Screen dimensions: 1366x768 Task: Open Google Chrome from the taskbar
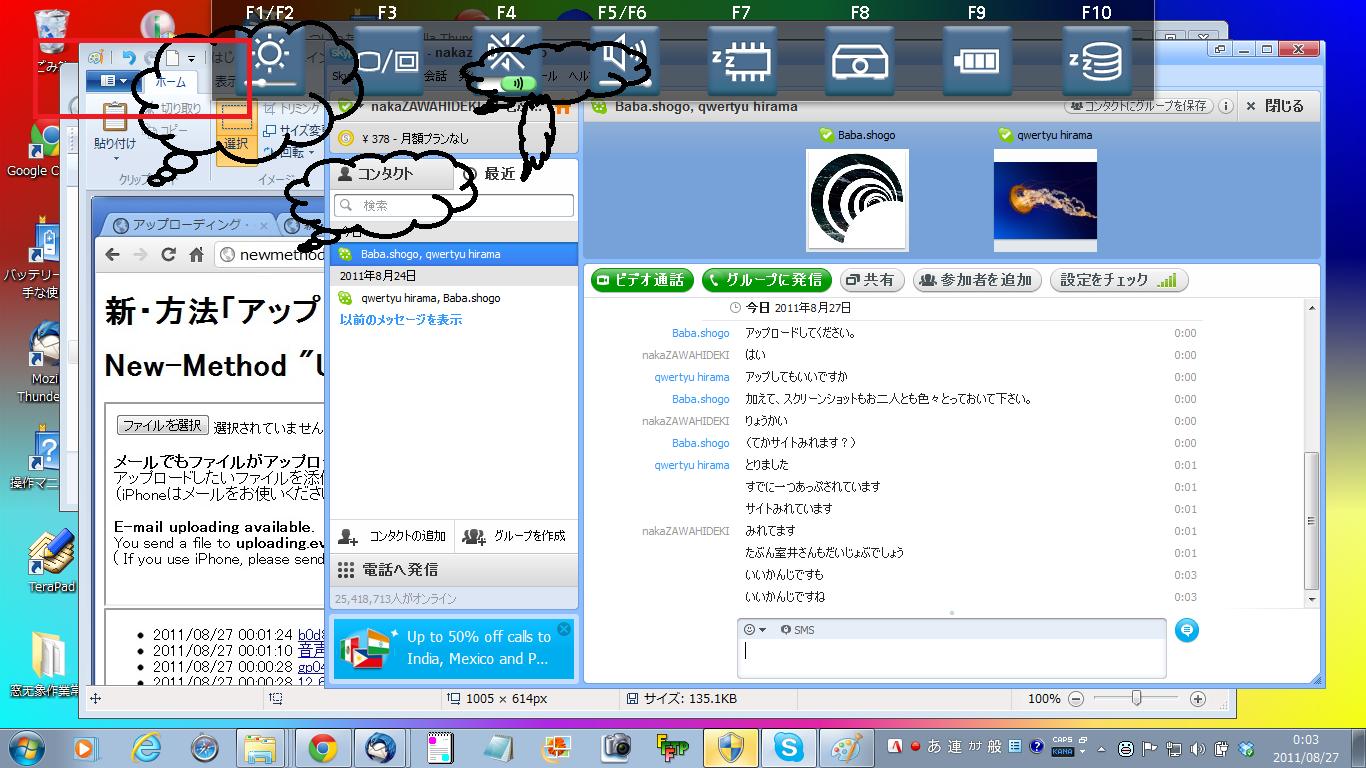click(x=322, y=747)
